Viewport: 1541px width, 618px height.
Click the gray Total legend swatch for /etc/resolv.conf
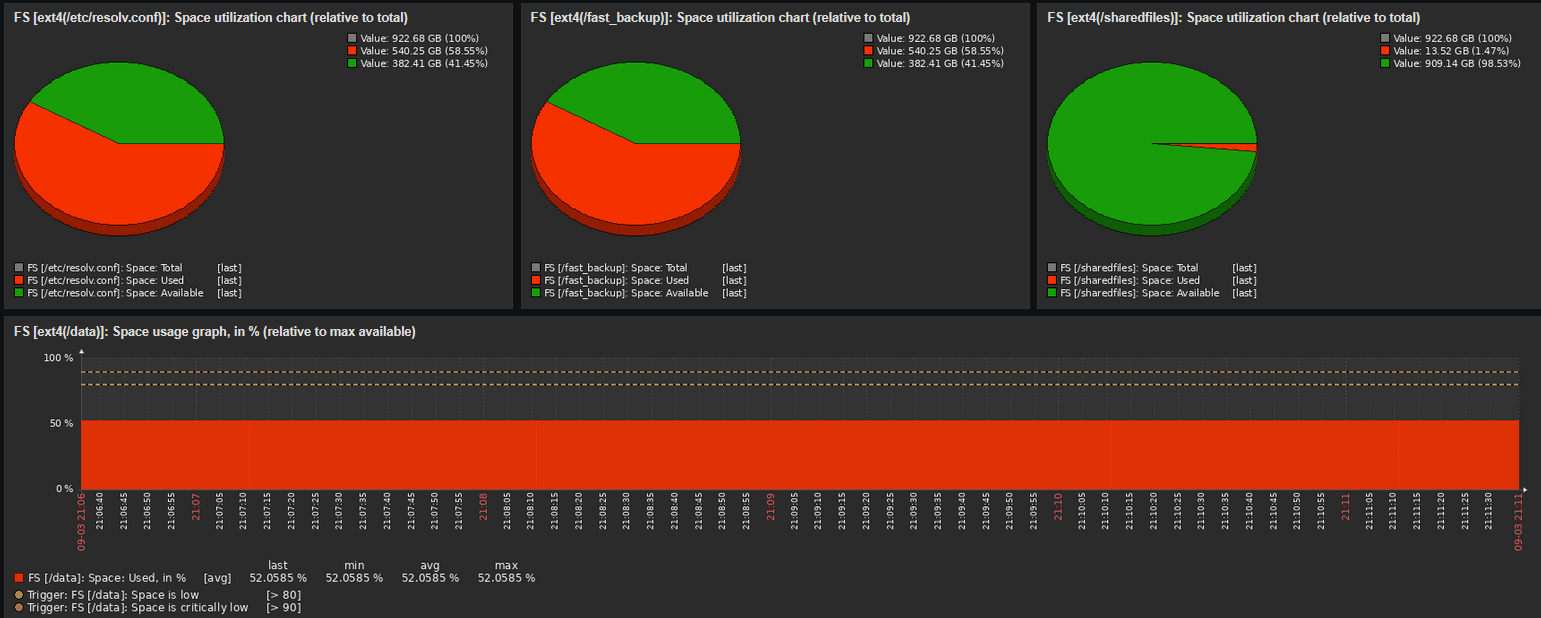click(x=18, y=267)
